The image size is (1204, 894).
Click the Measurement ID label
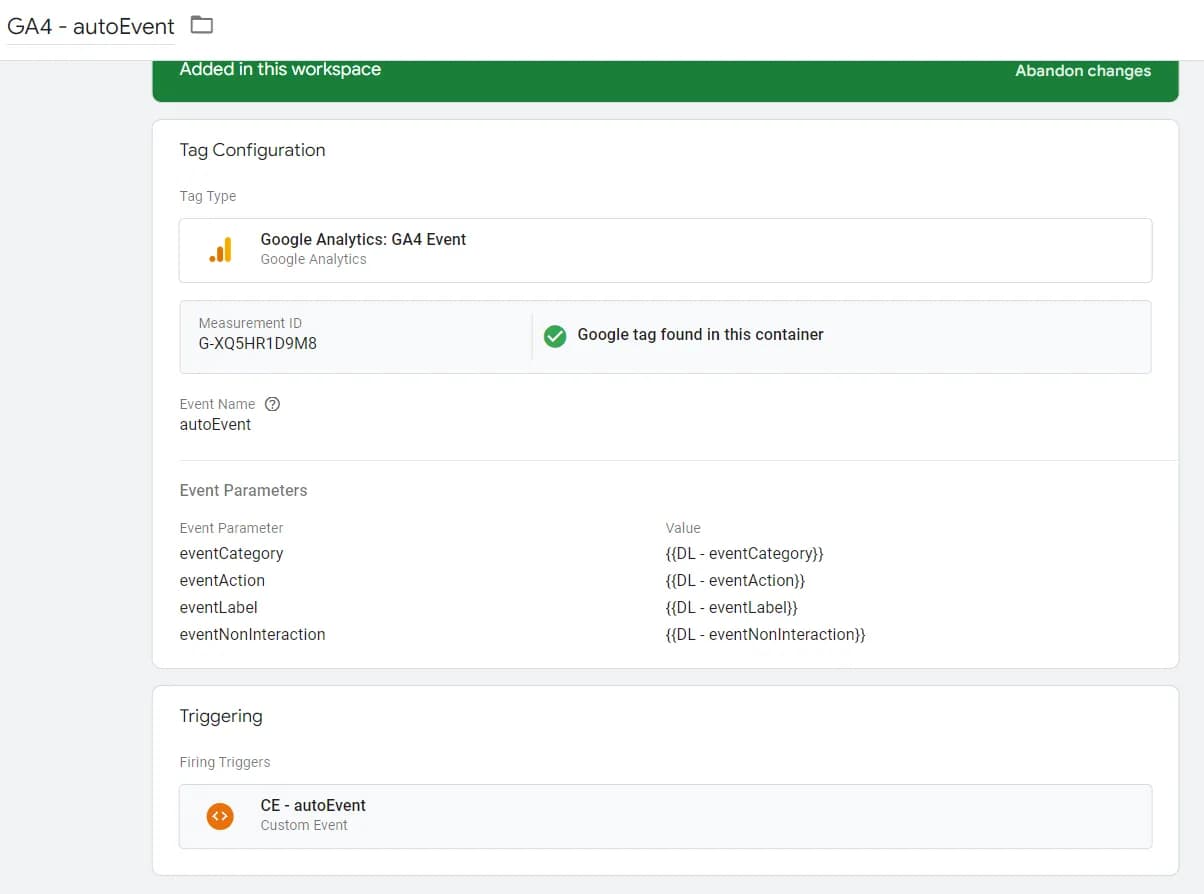coord(250,323)
